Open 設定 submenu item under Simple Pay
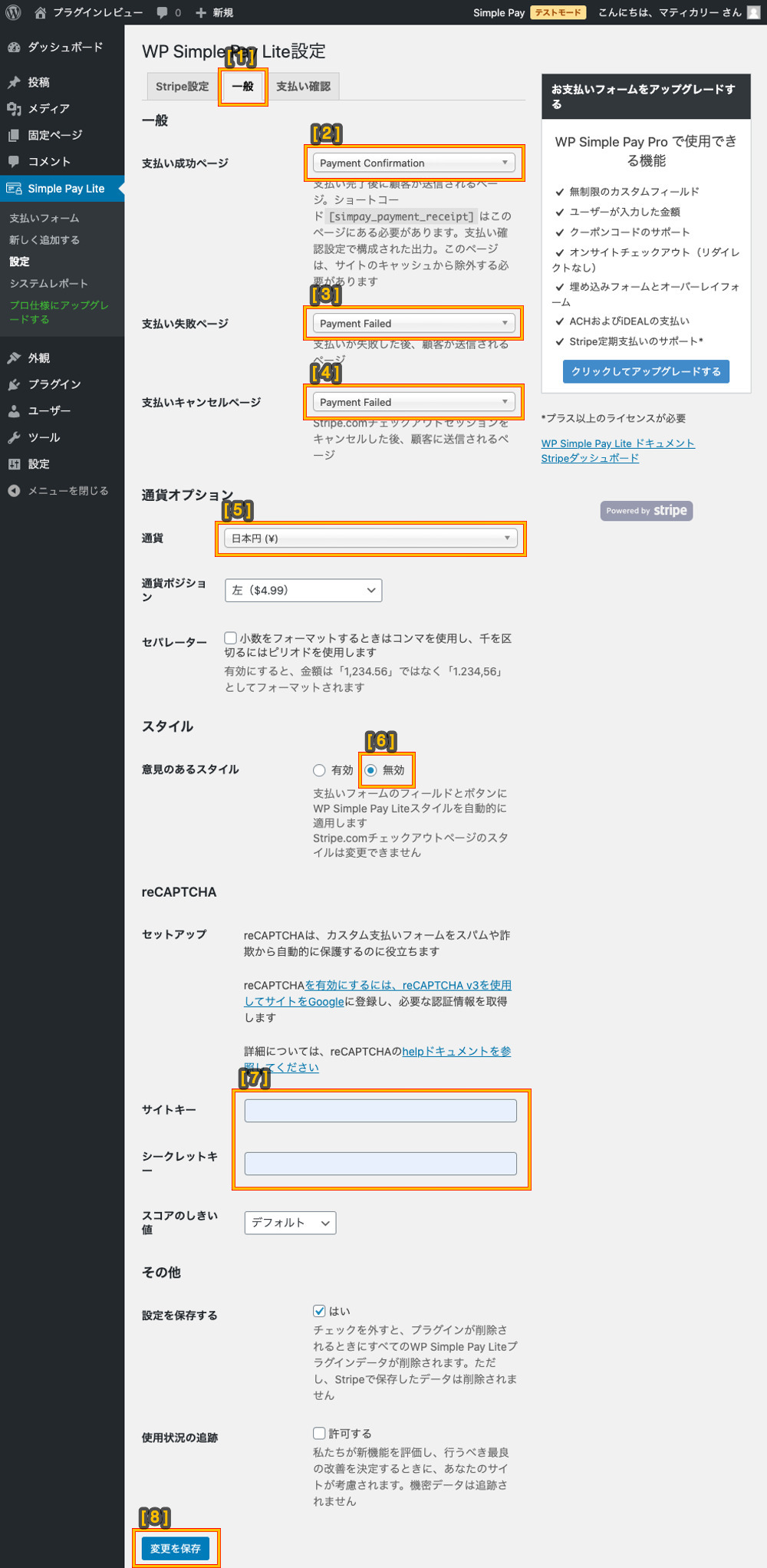Viewport: 767px width, 1568px height. click(19, 262)
